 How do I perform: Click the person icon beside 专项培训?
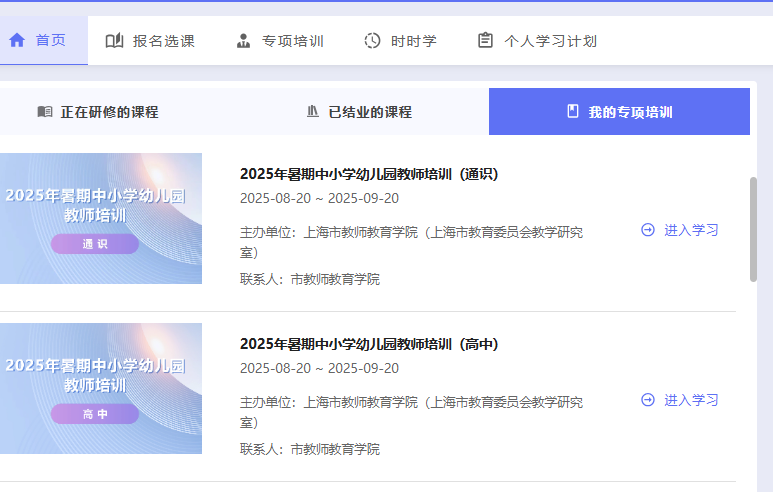(x=243, y=41)
